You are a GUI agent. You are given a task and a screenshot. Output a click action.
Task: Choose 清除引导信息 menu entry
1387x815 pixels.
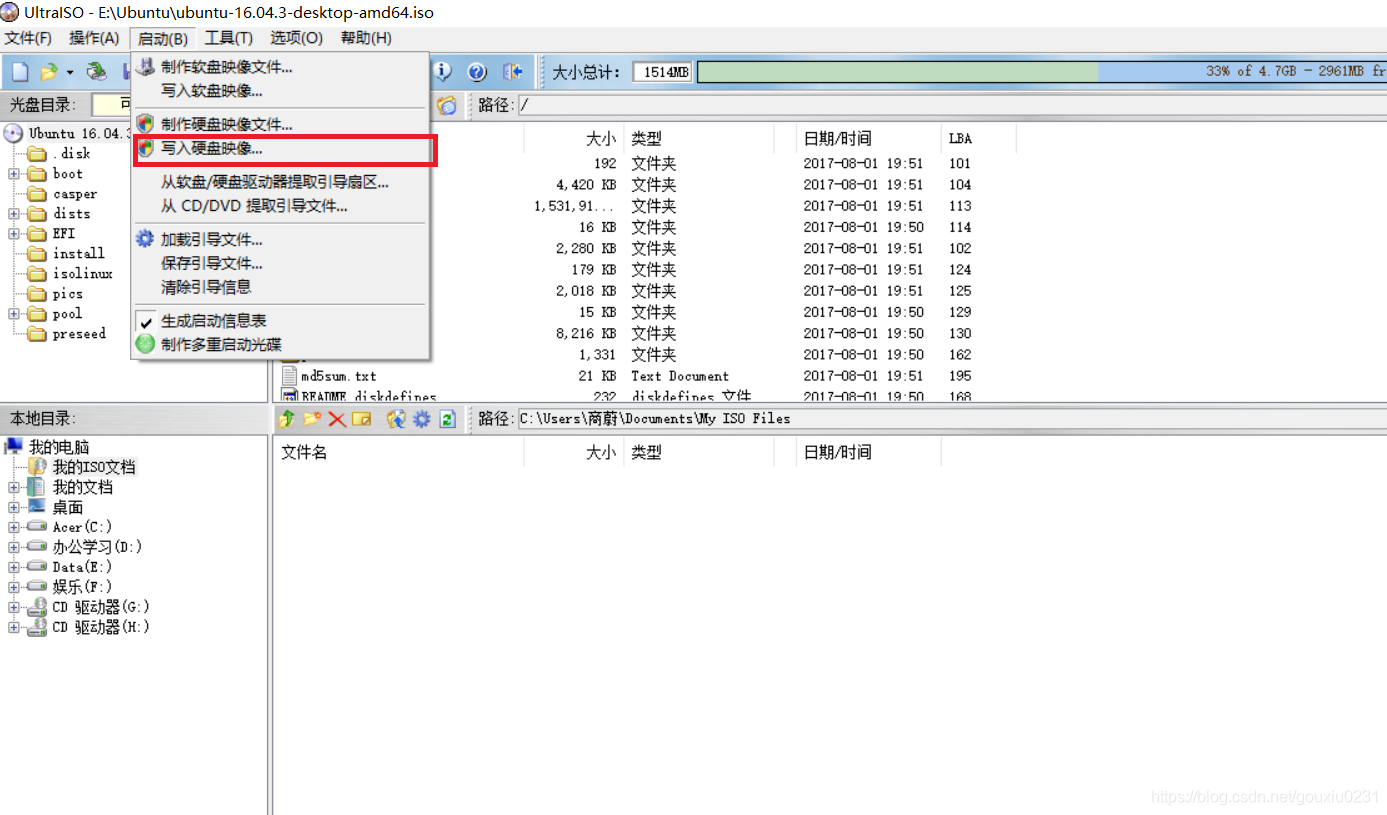[281, 287]
